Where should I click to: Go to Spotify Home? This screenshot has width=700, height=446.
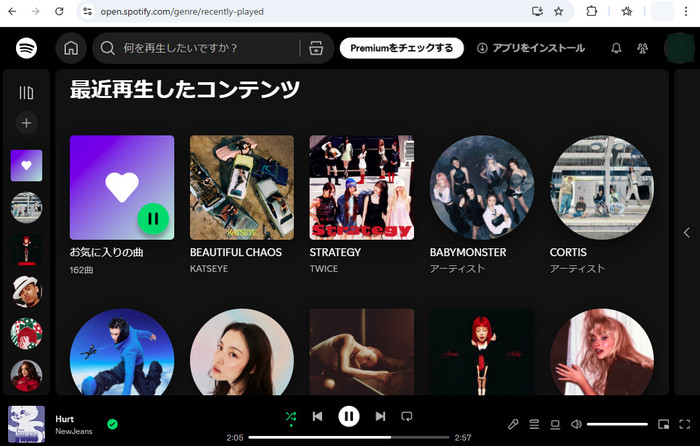point(71,48)
